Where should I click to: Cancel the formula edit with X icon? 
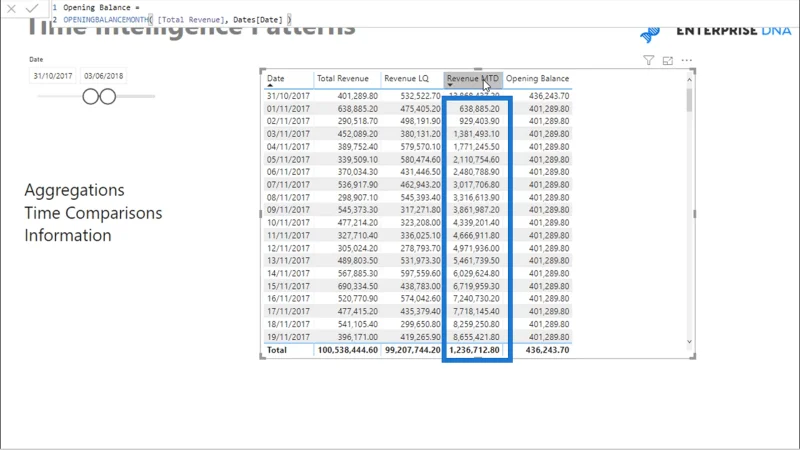tap(11, 9)
